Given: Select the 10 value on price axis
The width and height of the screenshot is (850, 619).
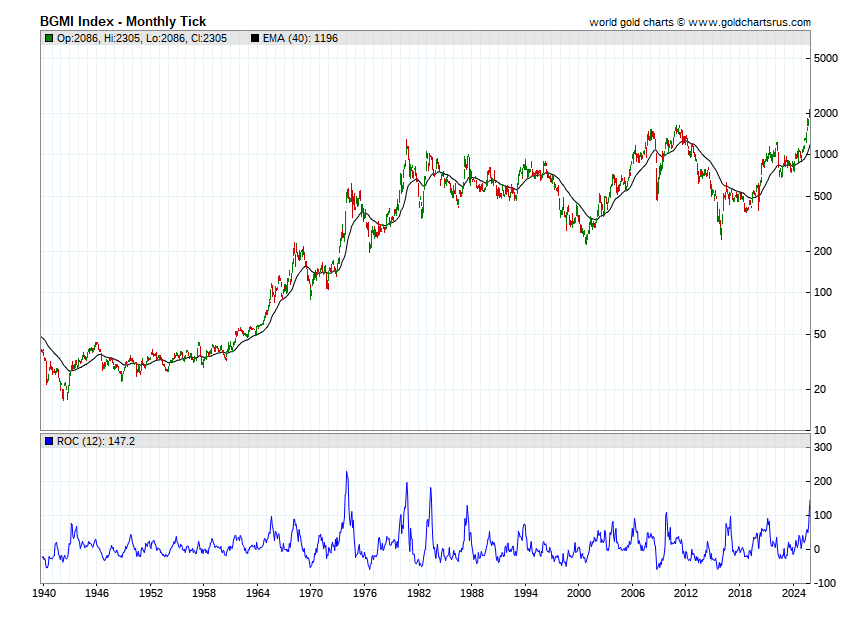Looking at the screenshot, I should tap(819, 430).
